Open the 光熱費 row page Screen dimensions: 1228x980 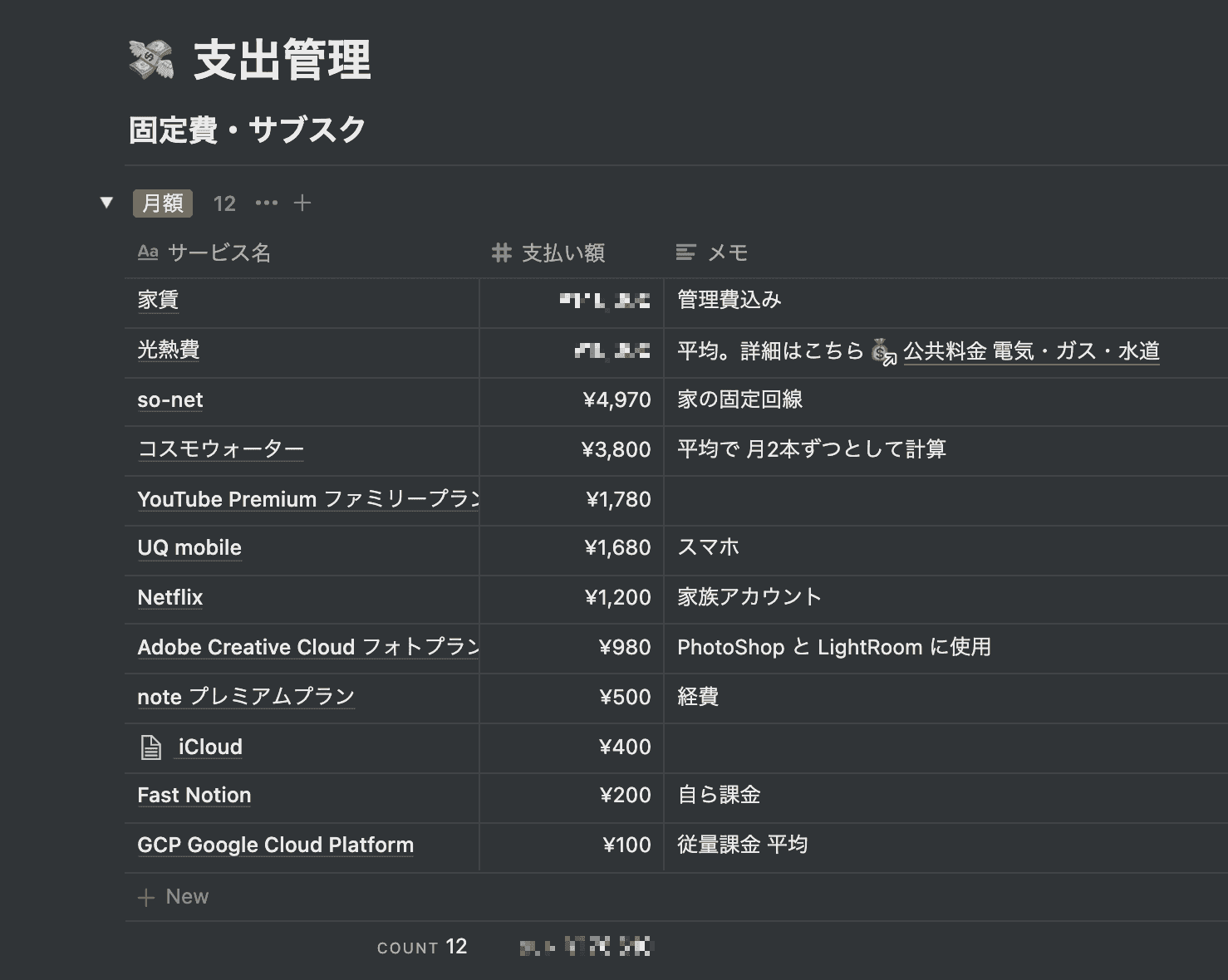[169, 350]
